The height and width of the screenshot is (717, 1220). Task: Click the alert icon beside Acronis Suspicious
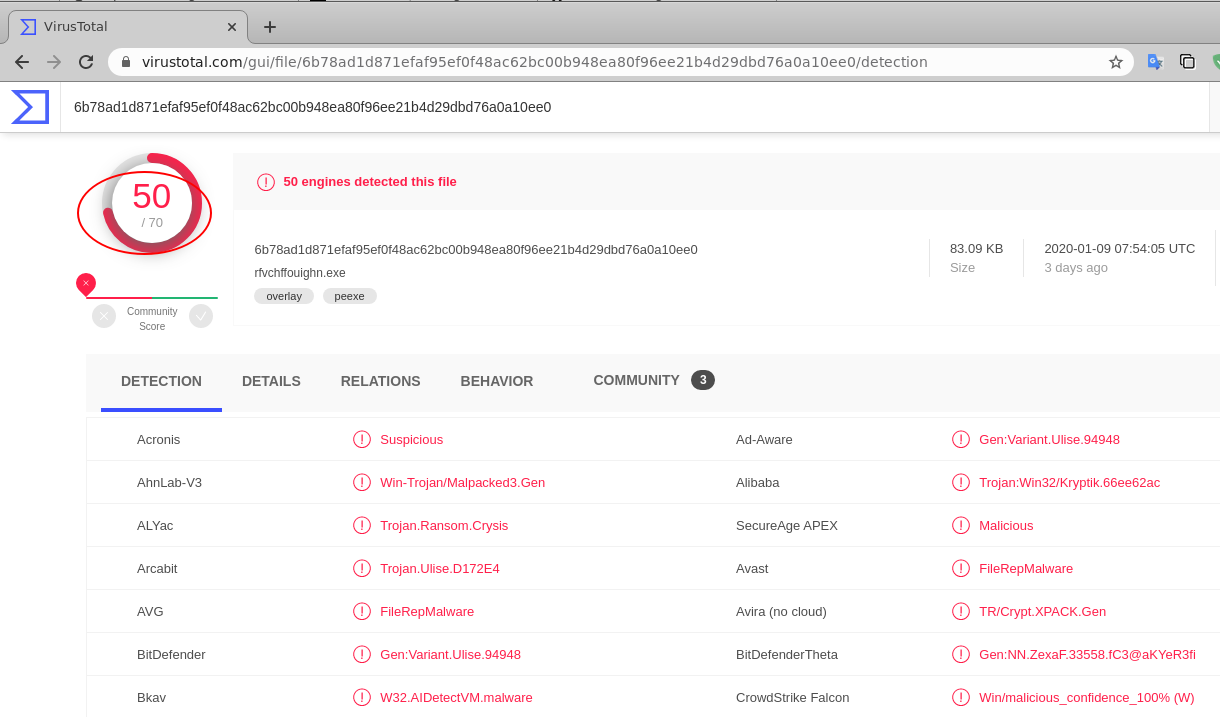362,439
